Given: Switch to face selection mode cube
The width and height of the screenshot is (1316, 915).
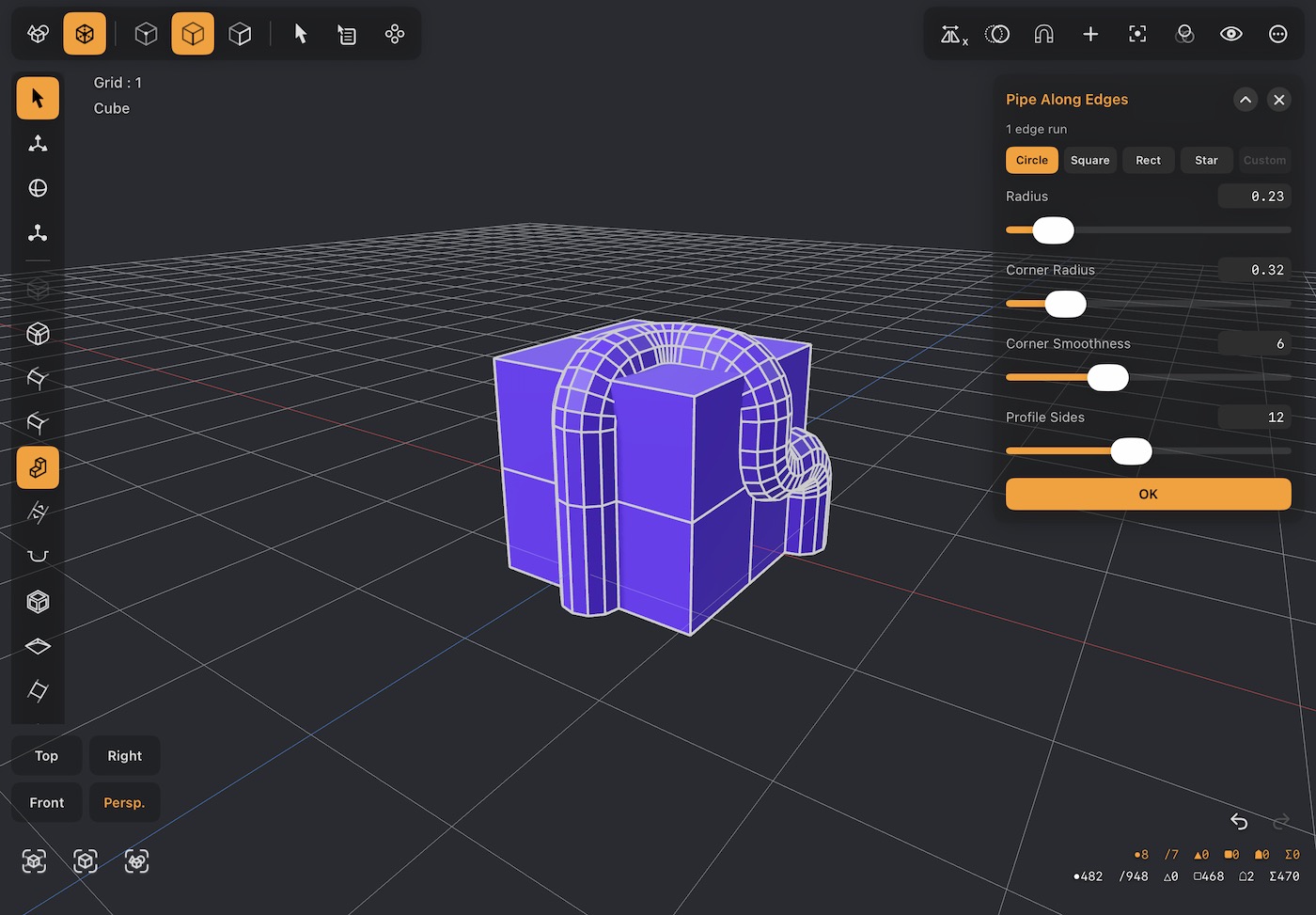Looking at the screenshot, I should click(240, 35).
